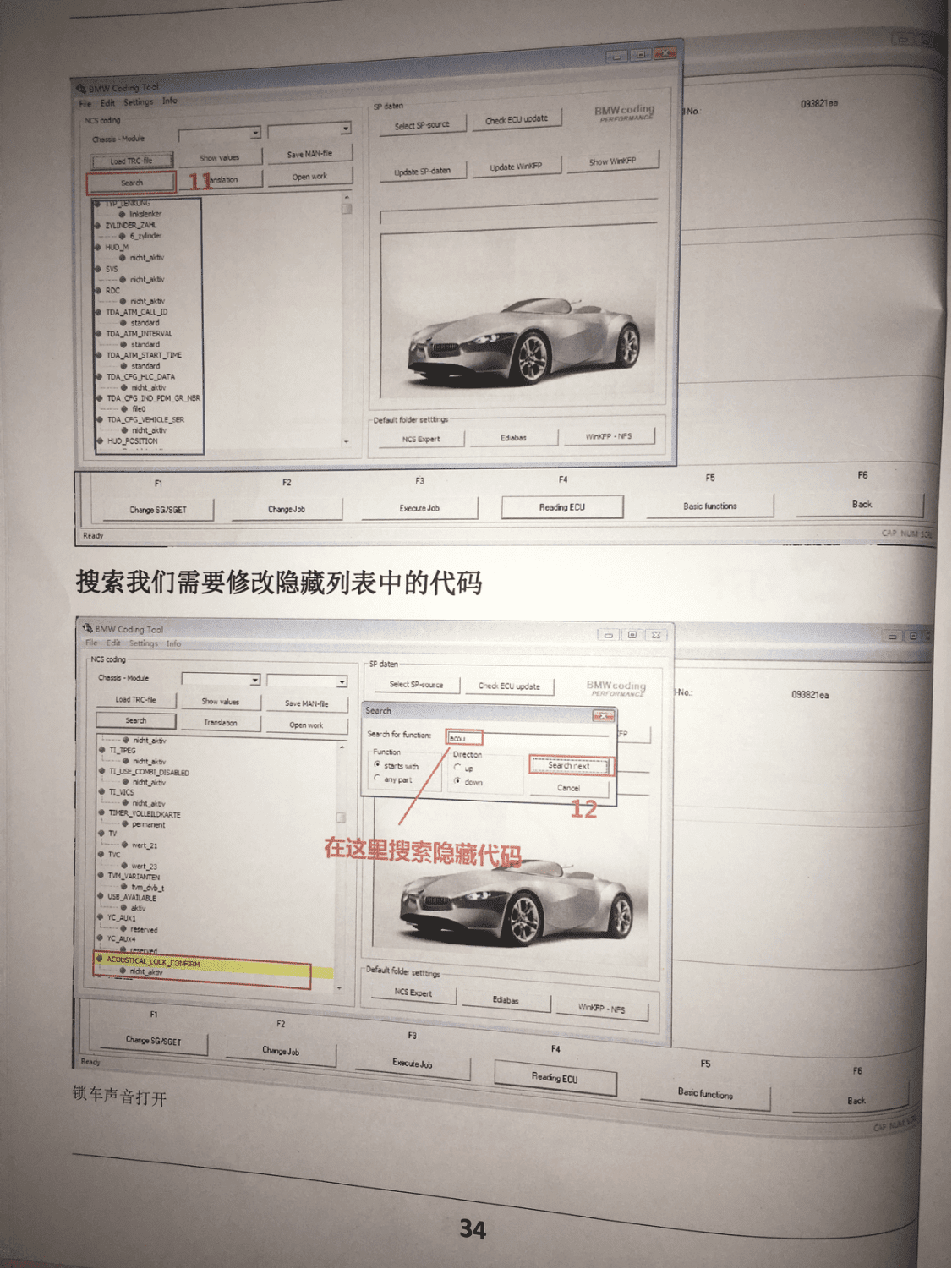952x1269 pixels.
Task: Click the Search next button
Action: coord(571,766)
